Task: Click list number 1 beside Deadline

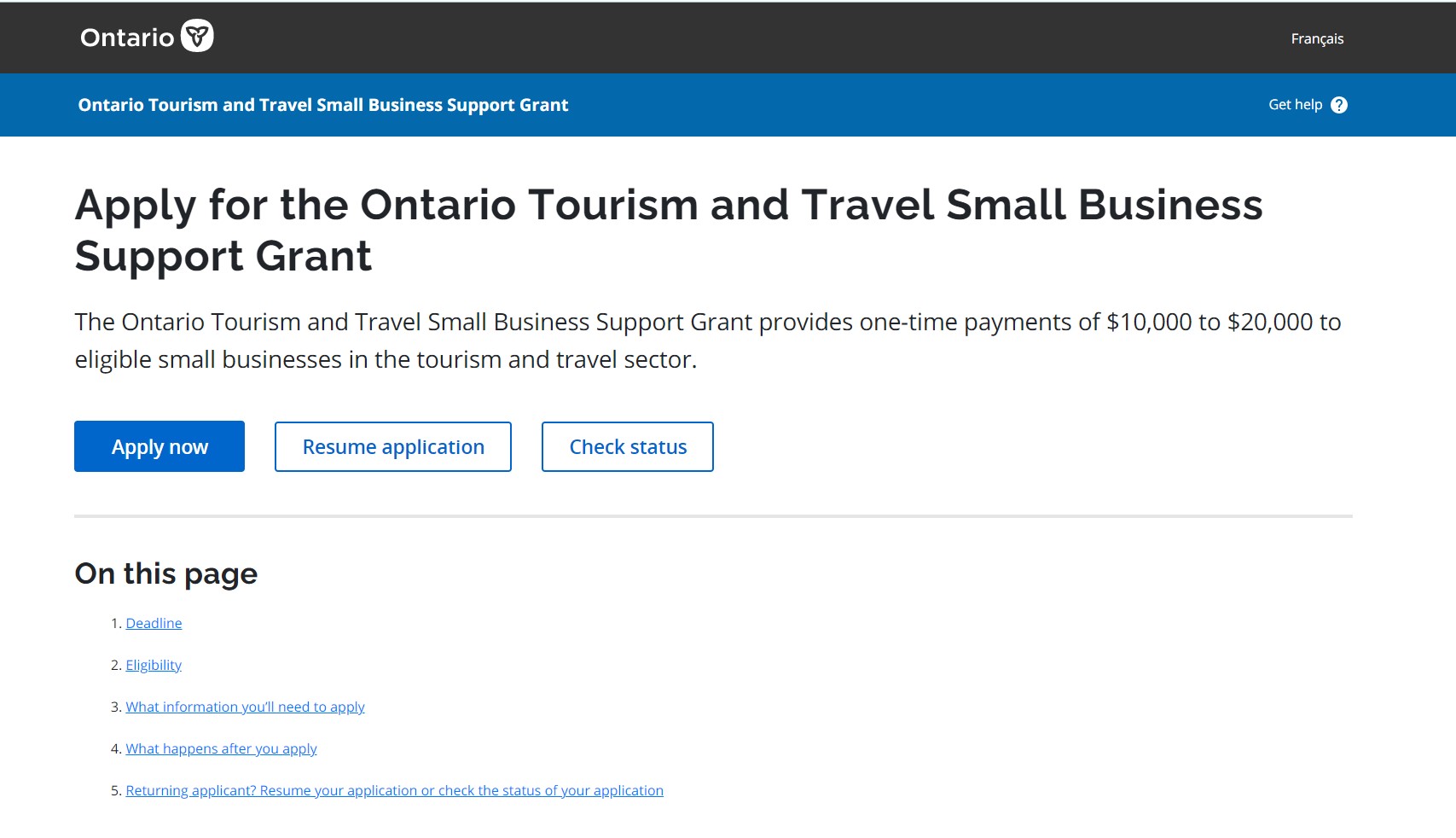Action: pyautogui.click(x=116, y=623)
